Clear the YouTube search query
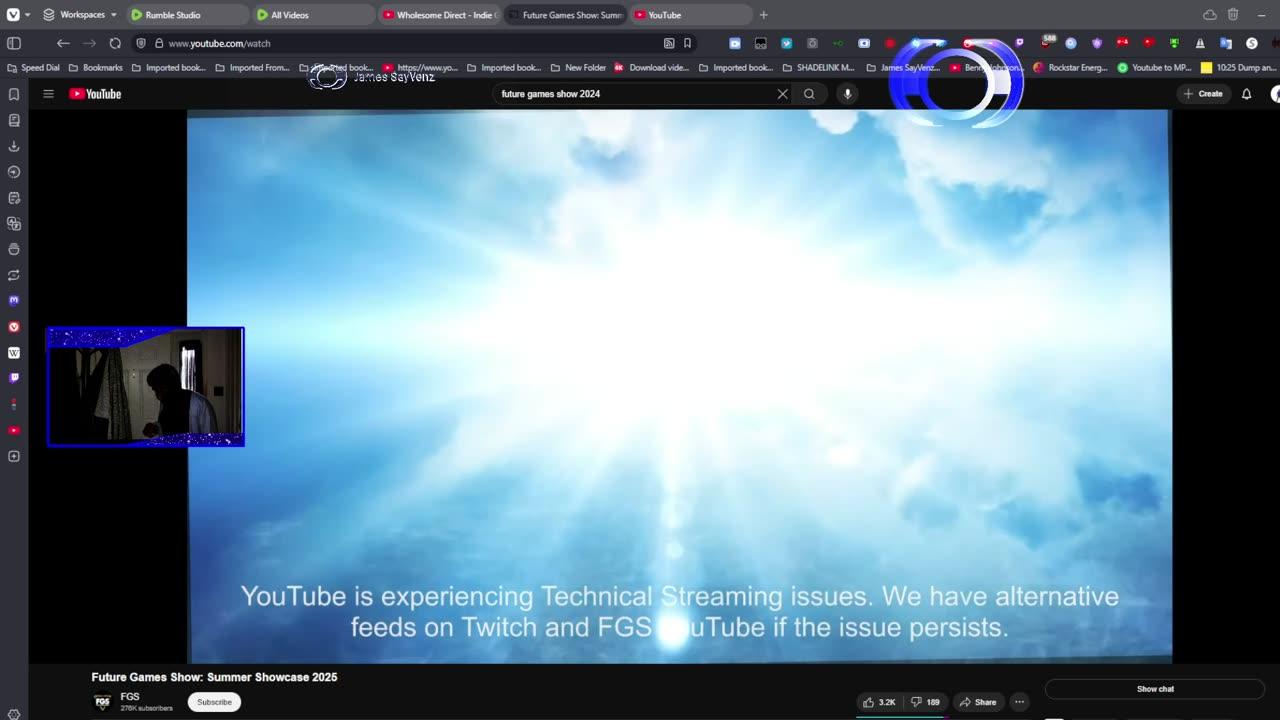 tap(783, 94)
